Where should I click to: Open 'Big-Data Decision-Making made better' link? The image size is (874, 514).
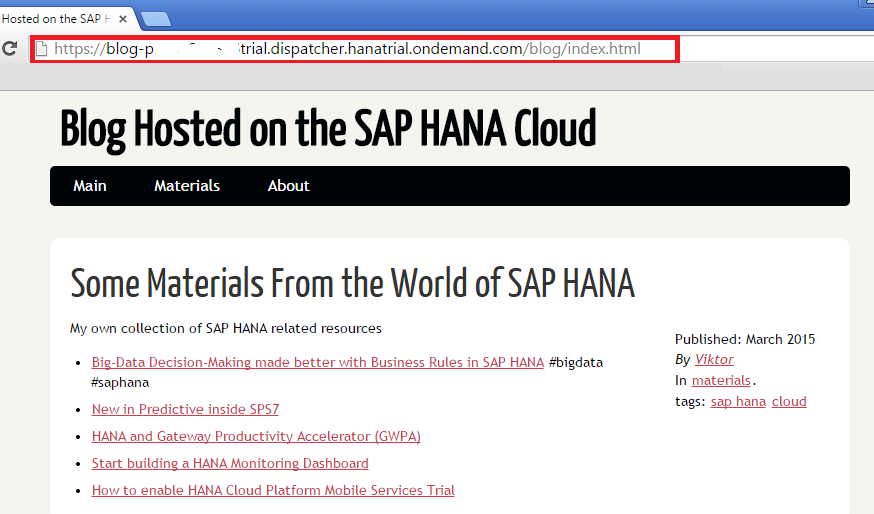[x=318, y=362]
